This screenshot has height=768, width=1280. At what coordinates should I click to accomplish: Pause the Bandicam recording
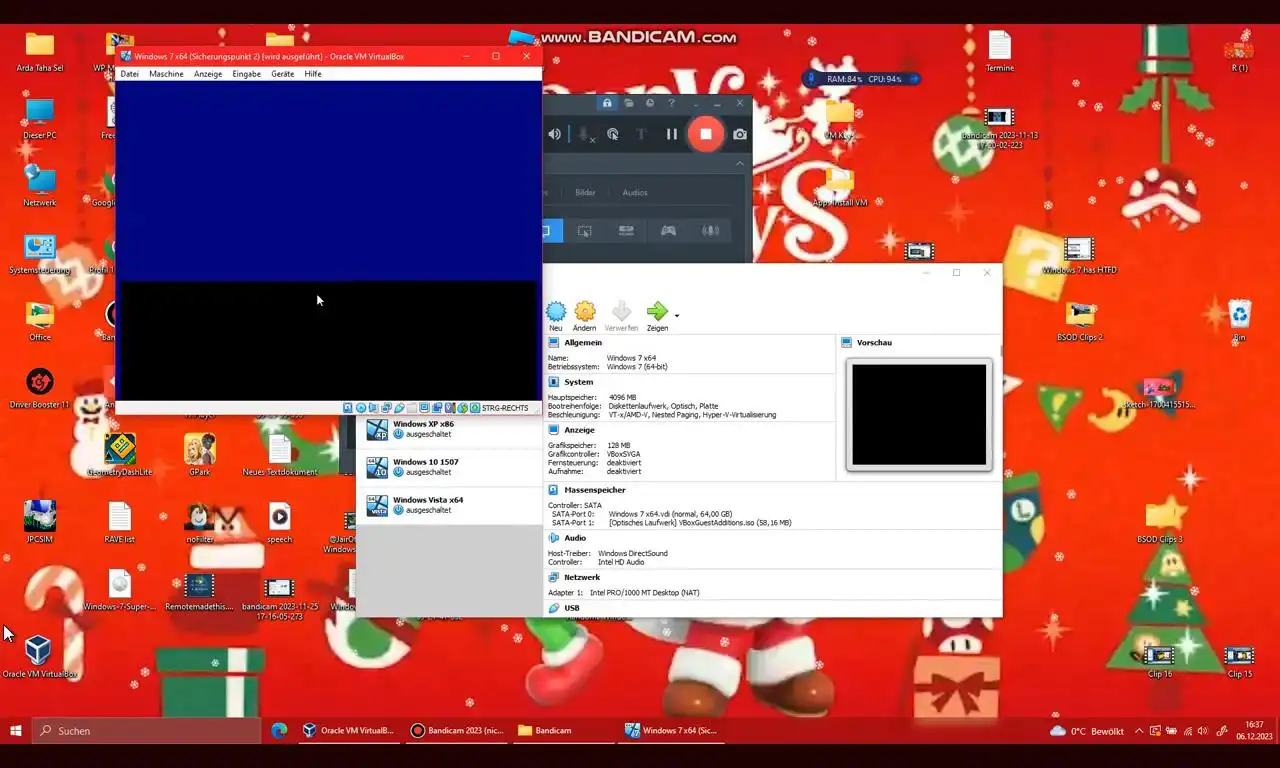pyautogui.click(x=672, y=134)
